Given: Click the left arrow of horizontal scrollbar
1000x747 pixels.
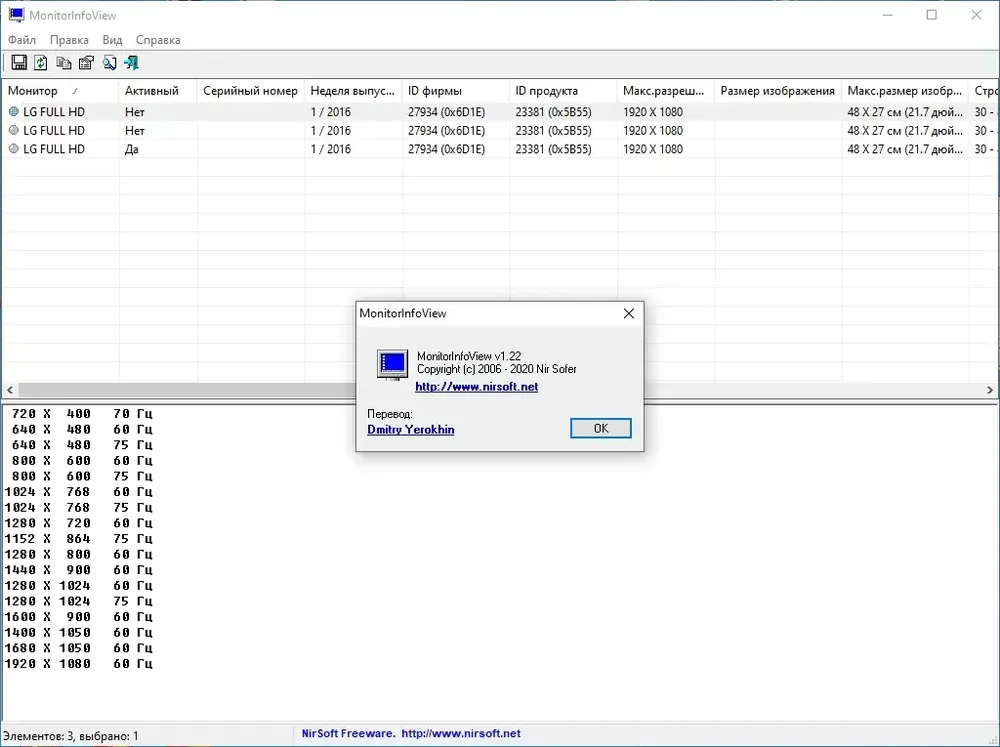Looking at the screenshot, I should (10, 390).
